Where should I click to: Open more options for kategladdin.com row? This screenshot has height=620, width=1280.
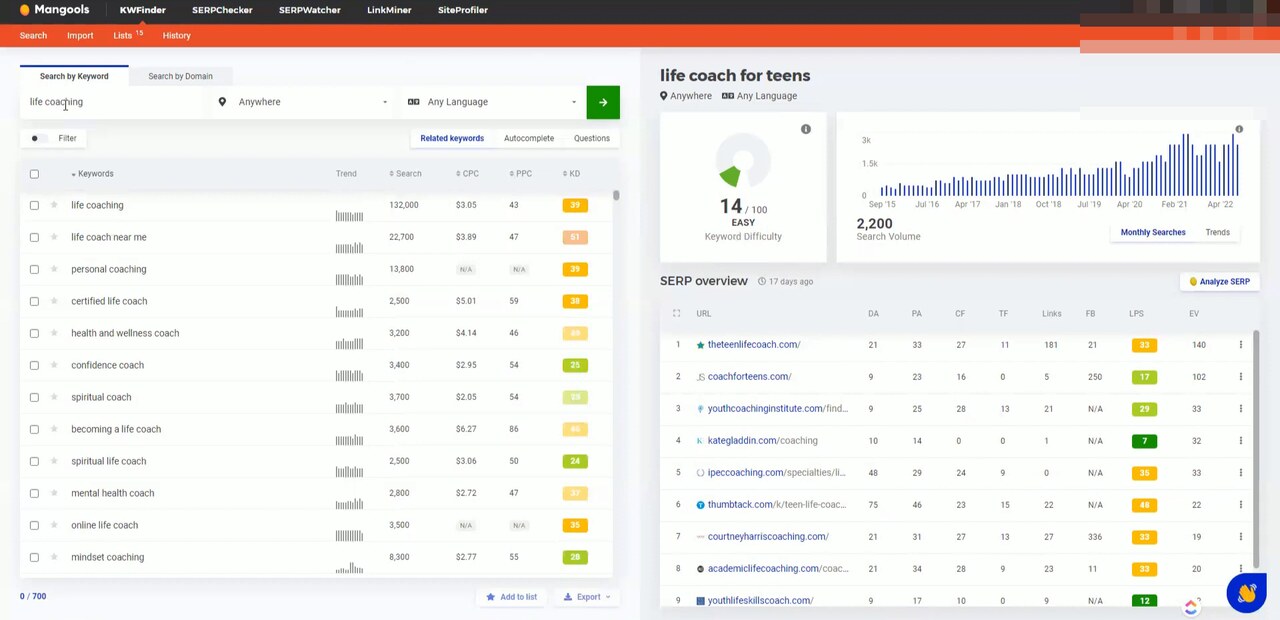point(1241,441)
